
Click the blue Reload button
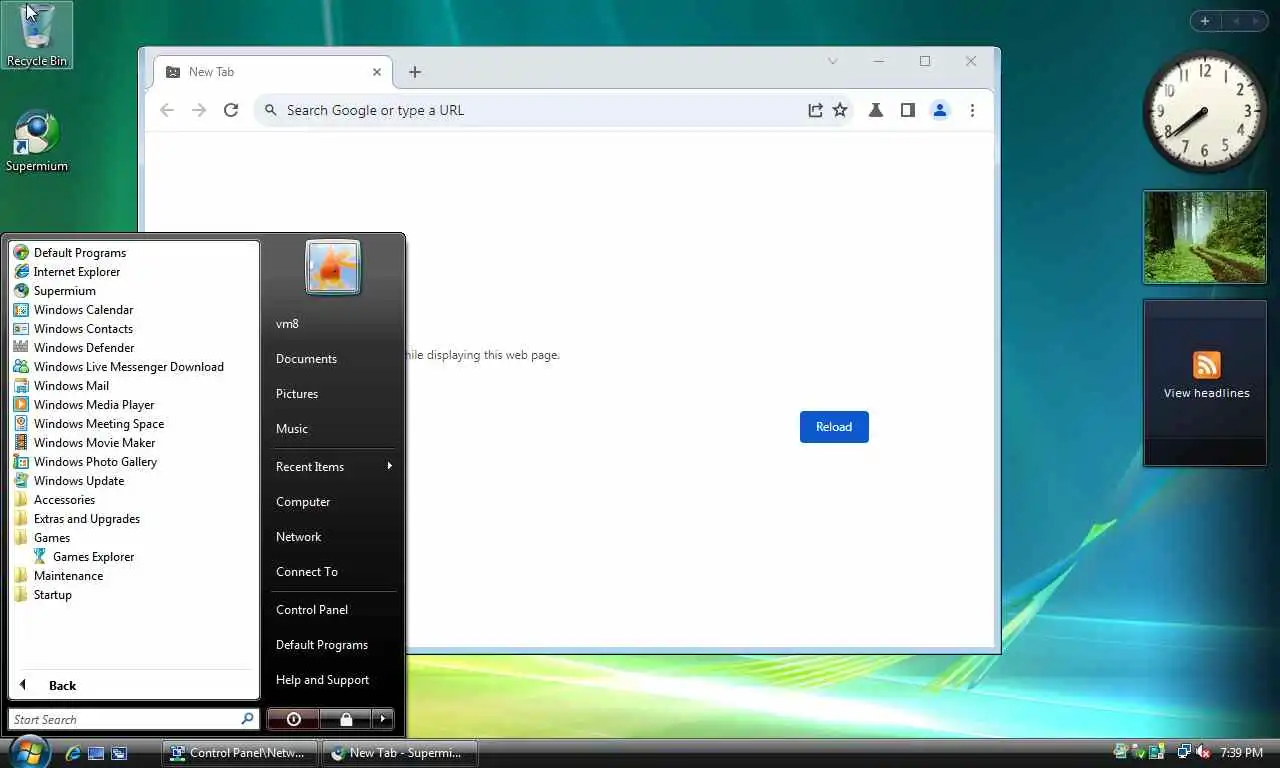click(x=834, y=427)
